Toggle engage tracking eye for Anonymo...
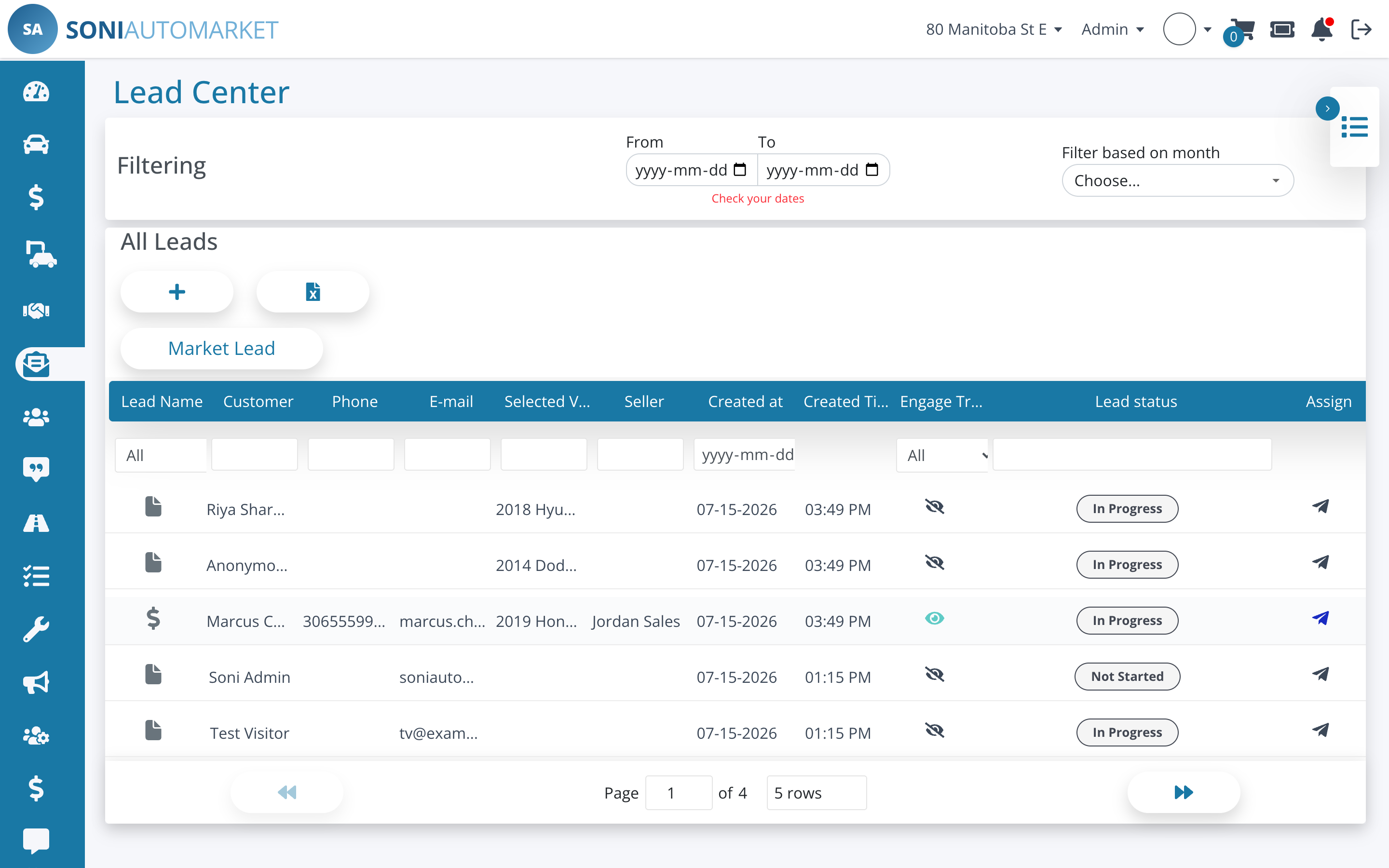 pos(934,563)
